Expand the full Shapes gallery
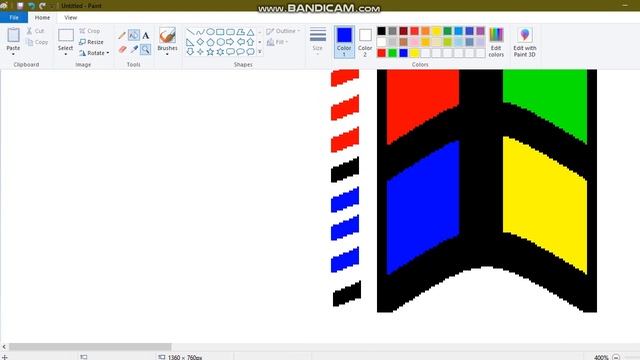This screenshot has width=640, height=360. click(x=260, y=52)
